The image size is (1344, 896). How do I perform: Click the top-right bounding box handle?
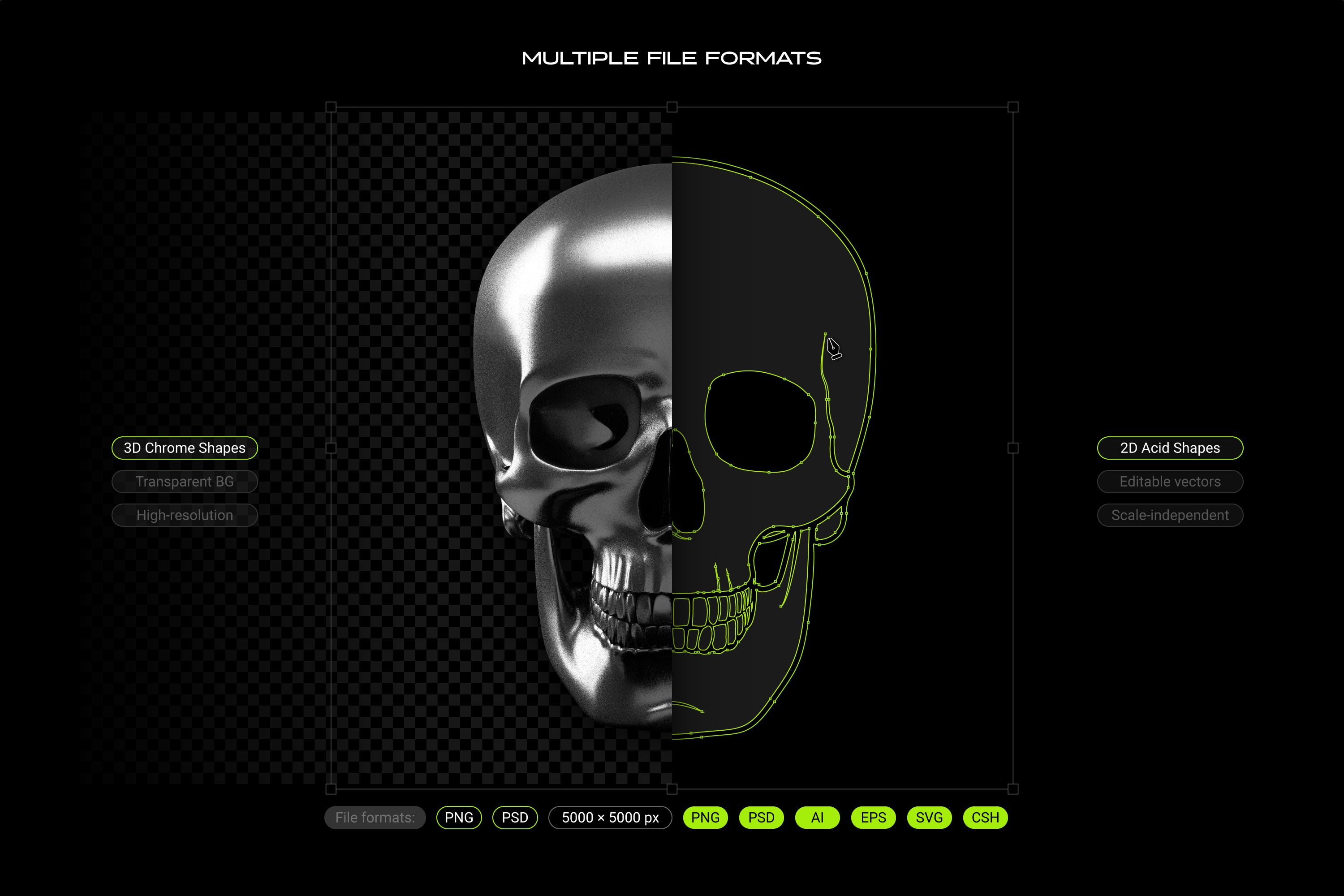pos(1013,107)
